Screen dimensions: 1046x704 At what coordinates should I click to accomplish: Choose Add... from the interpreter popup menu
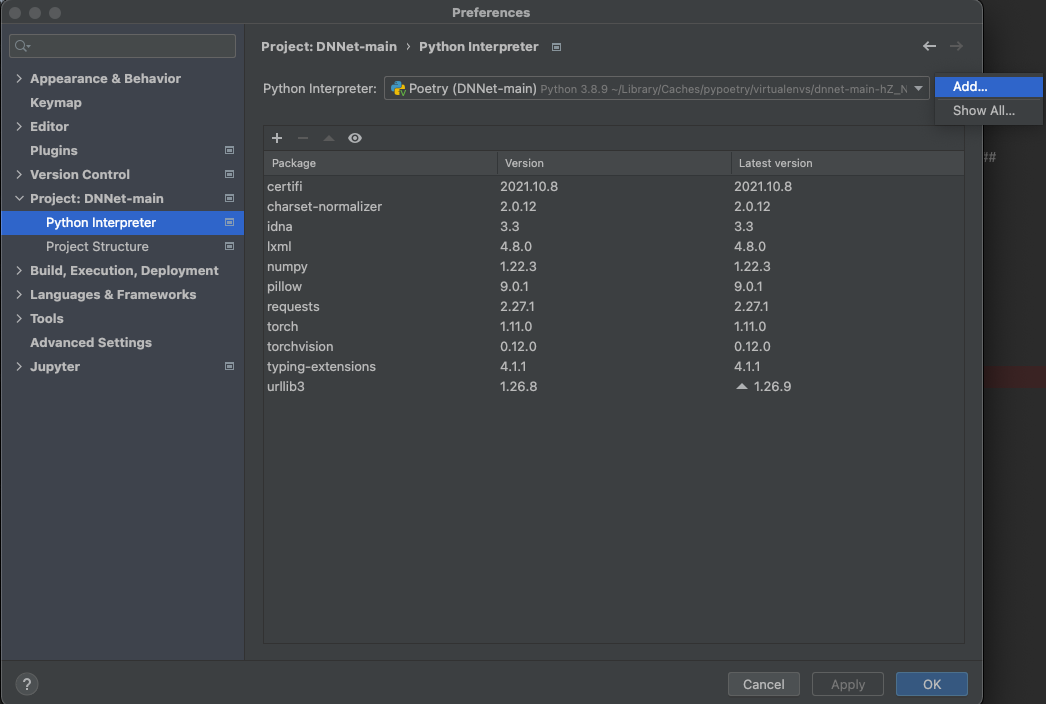[989, 87]
